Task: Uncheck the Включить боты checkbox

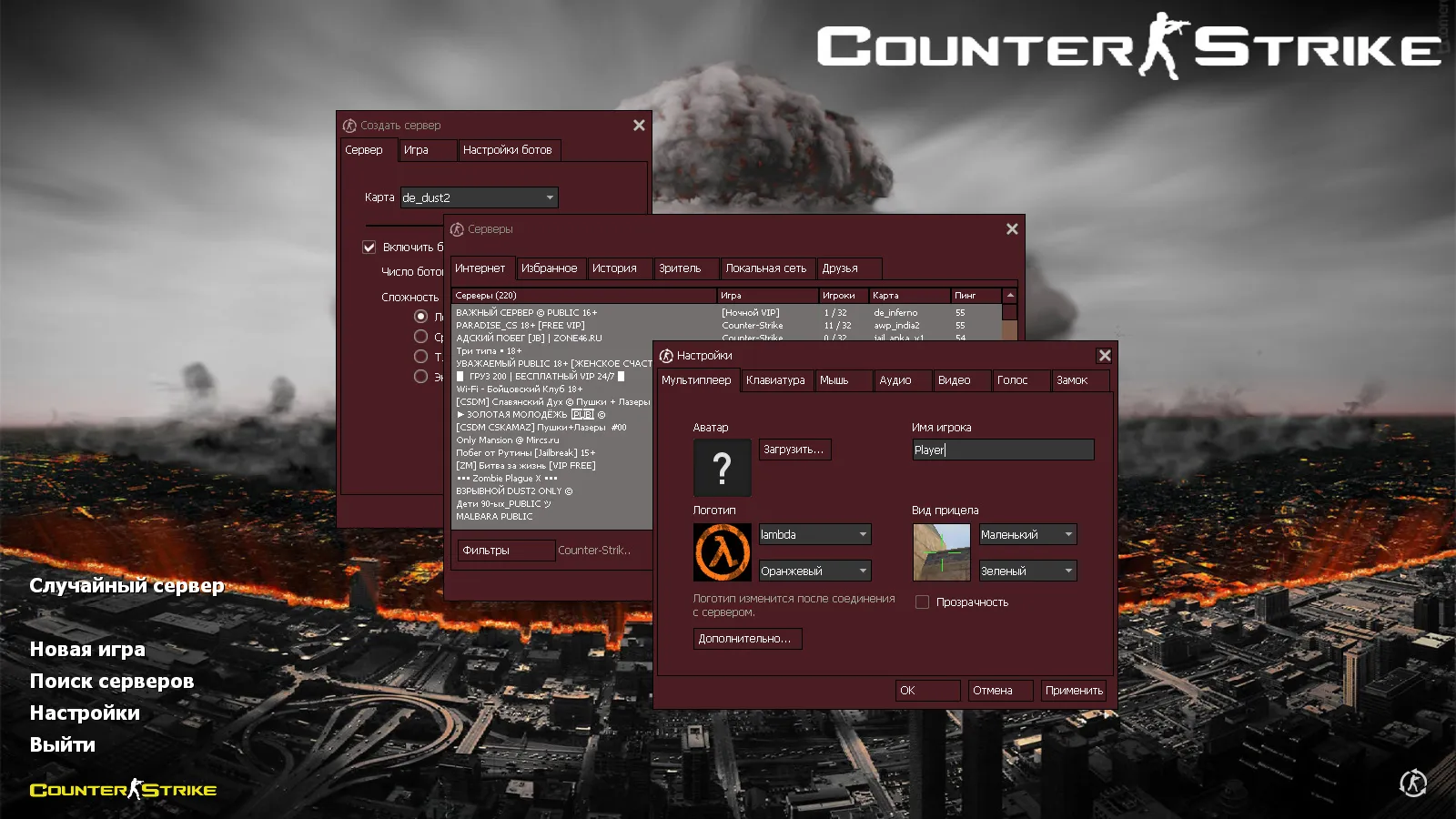Action: click(x=369, y=247)
